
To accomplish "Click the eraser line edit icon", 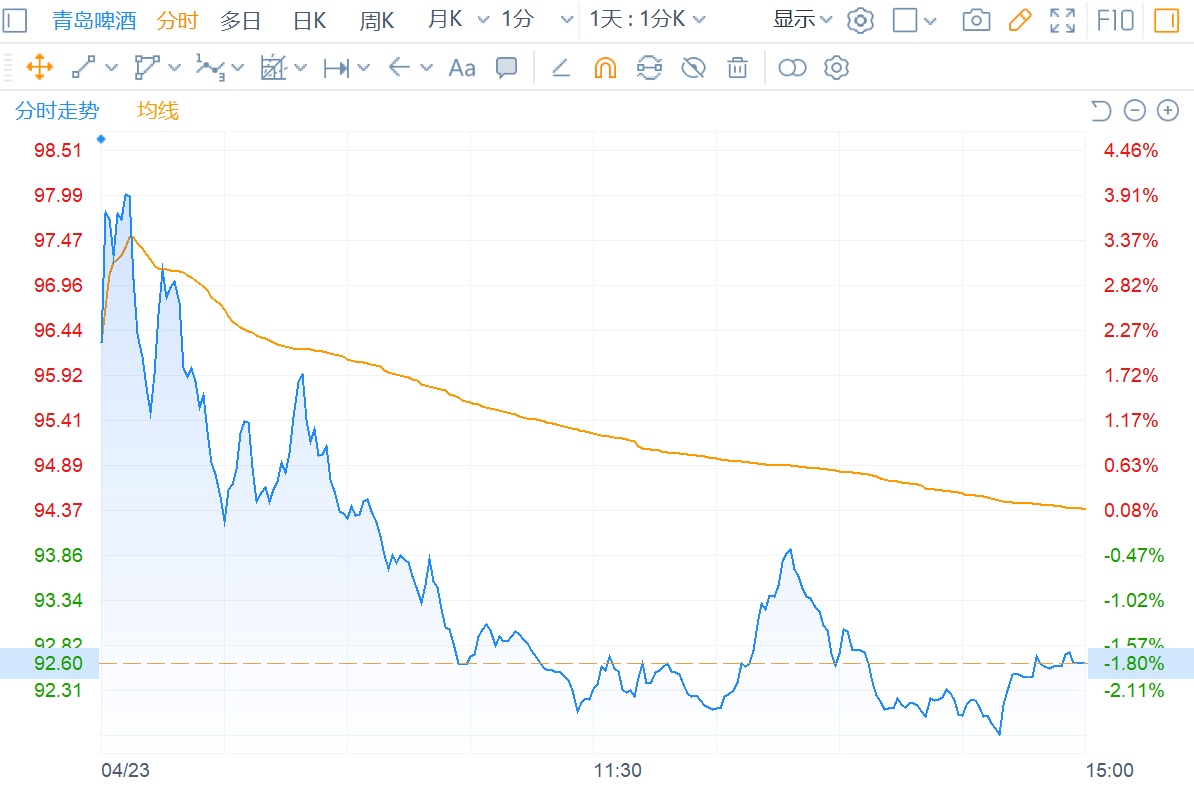I will [x=561, y=68].
